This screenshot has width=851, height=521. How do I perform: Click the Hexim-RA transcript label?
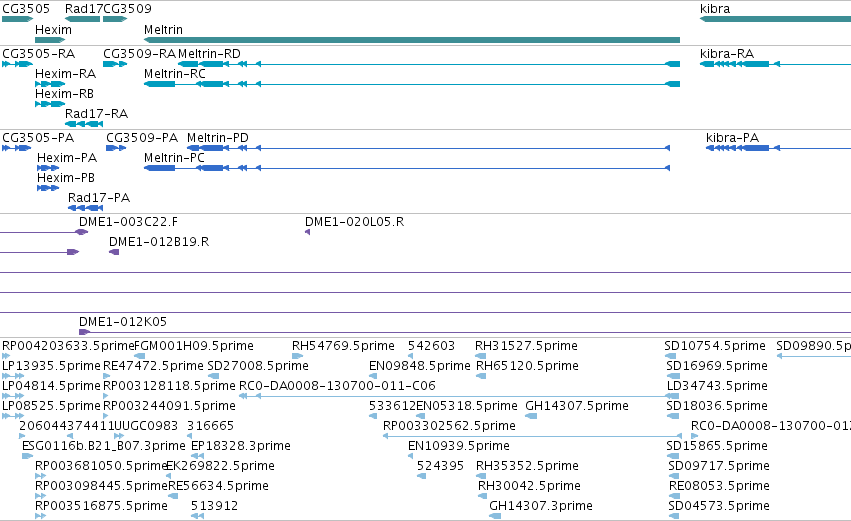tap(66, 74)
